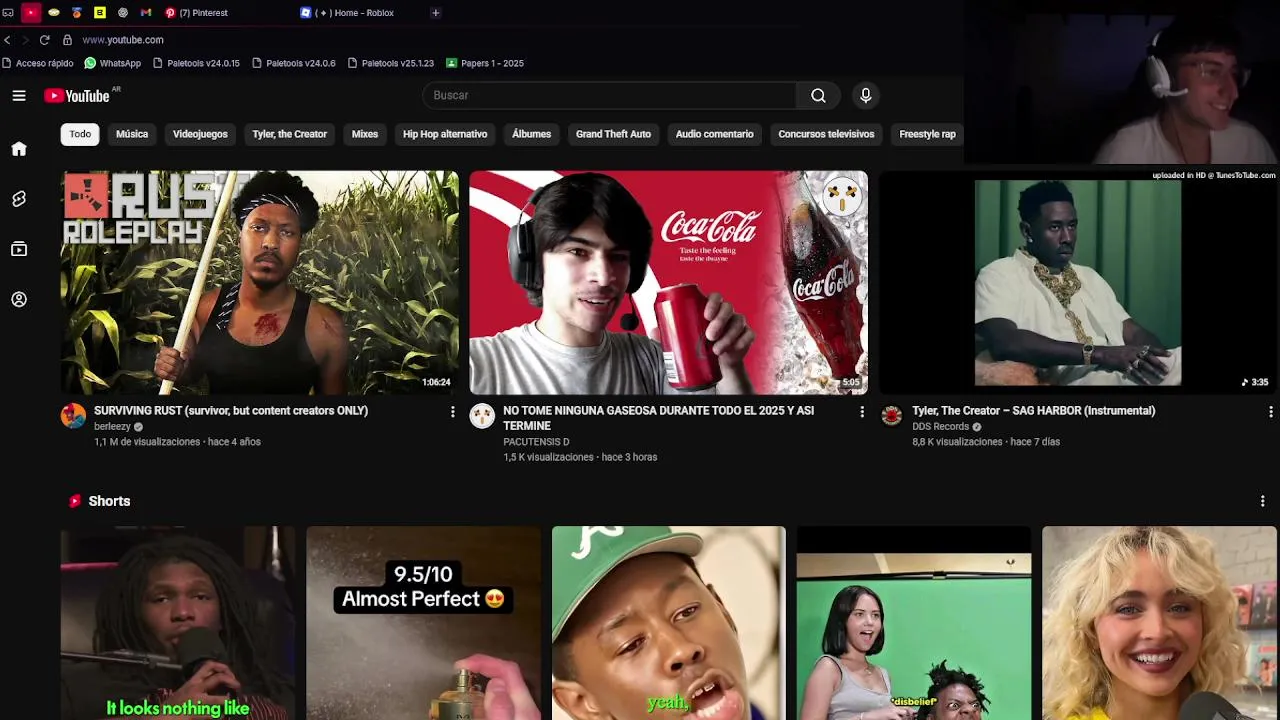Open options for SAG HARBOR video

(1270, 412)
